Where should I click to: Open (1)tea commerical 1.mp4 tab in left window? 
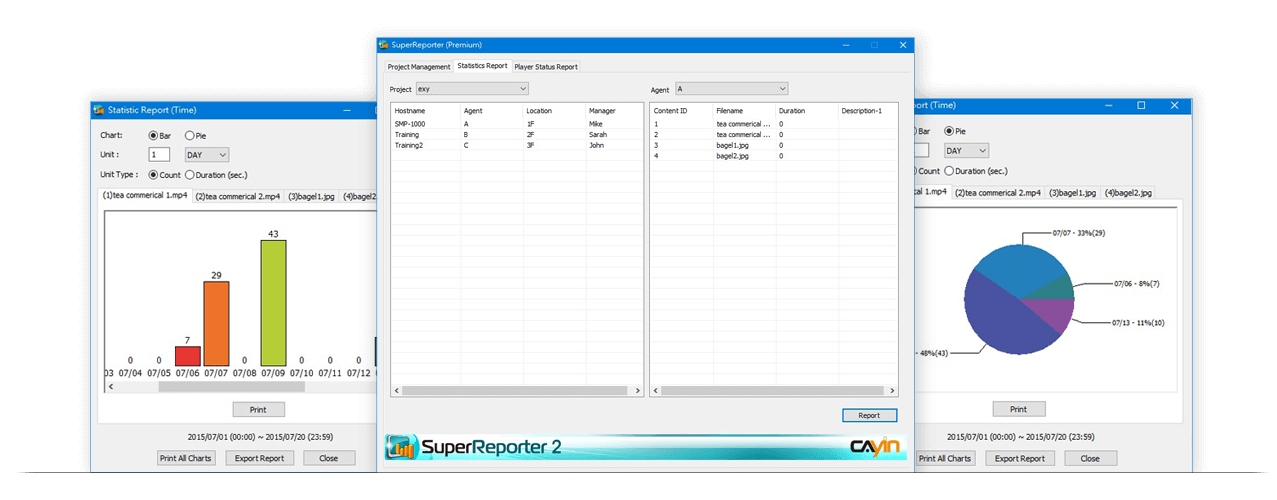(147, 195)
